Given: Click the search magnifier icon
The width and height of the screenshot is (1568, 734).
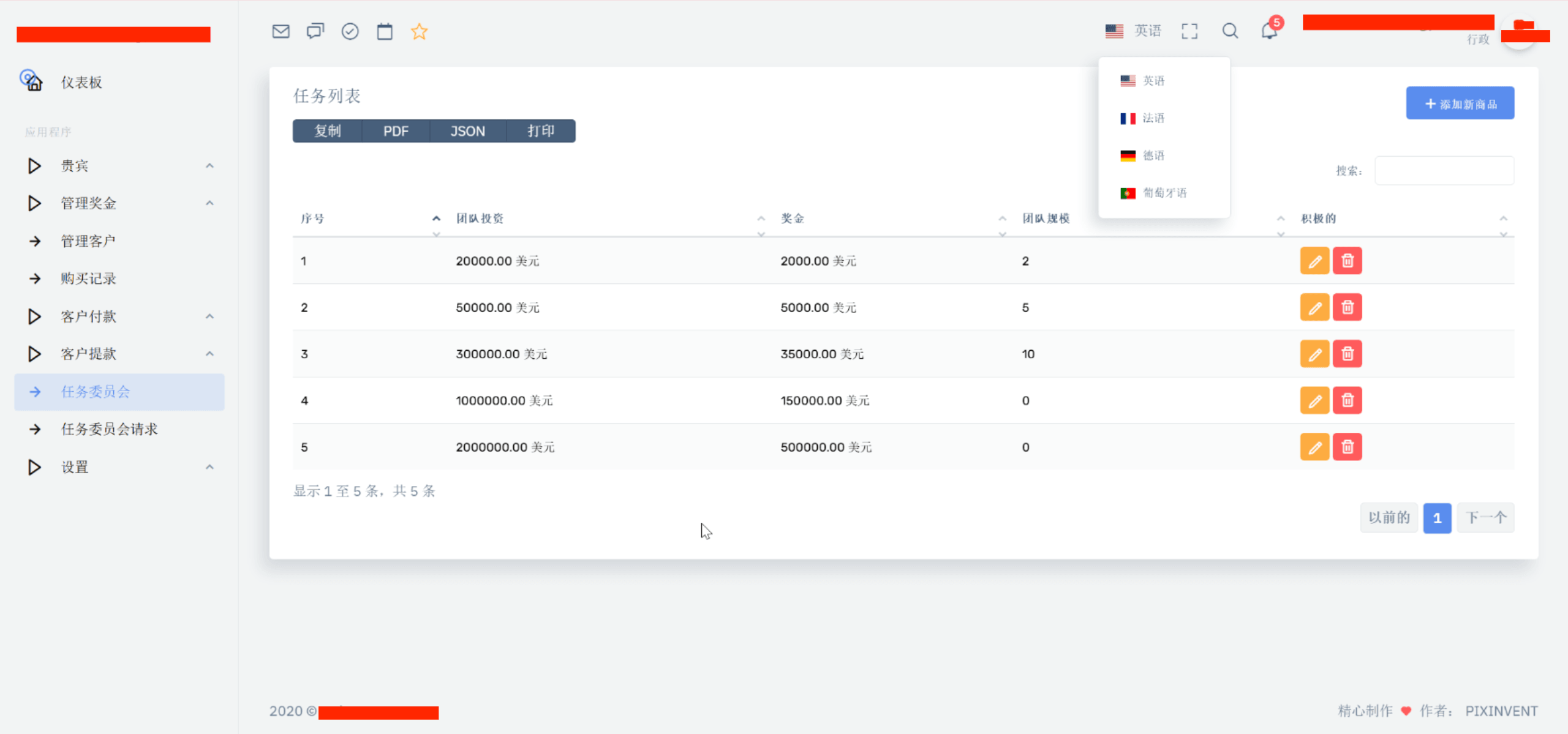Looking at the screenshot, I should click(x=1230, y=31).
